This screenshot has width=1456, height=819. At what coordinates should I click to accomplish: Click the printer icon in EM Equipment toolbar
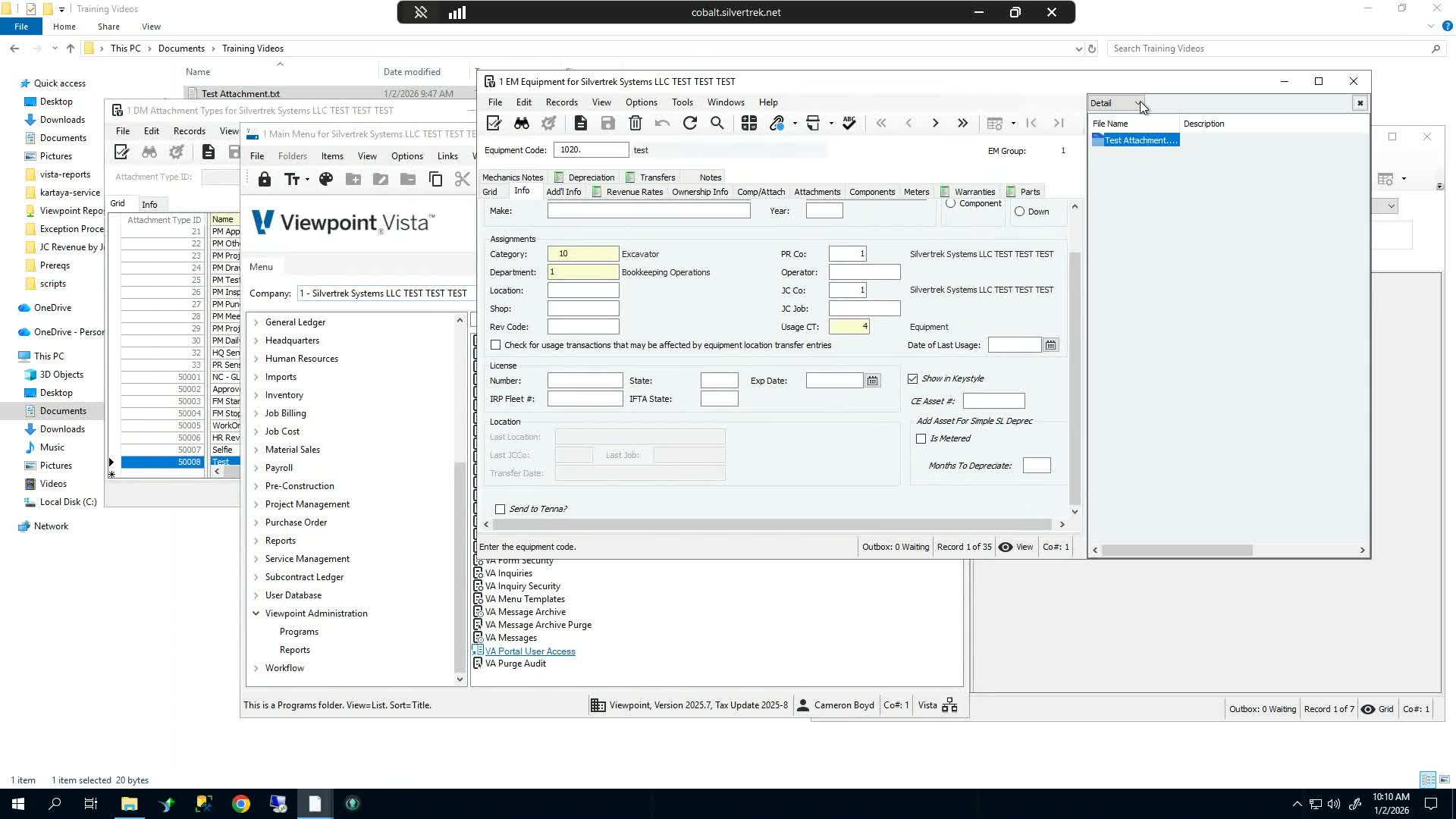click(x=813, y=124)
